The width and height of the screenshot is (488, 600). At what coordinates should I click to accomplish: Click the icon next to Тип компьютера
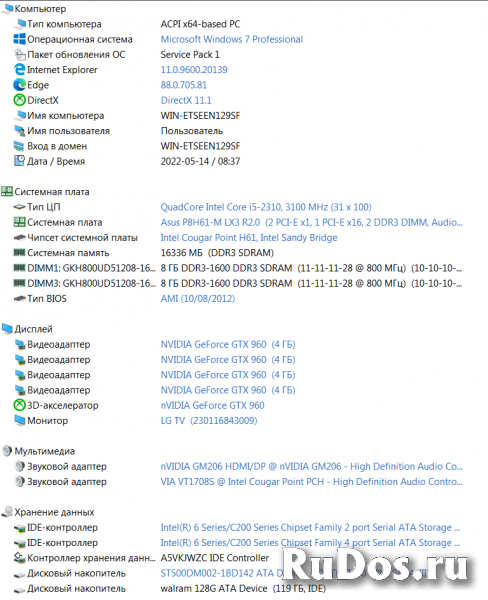tap(20, 24)
